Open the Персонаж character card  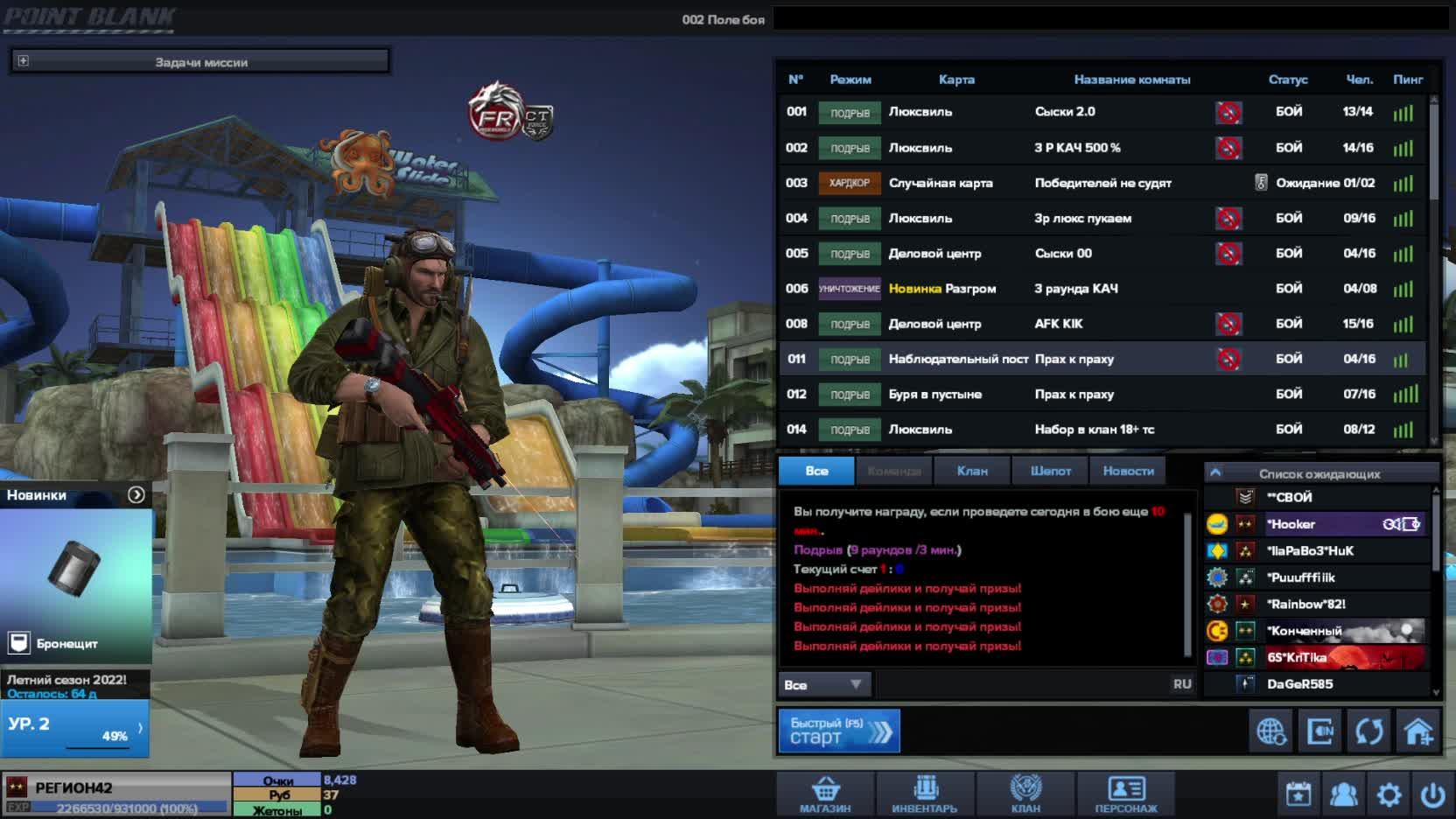(x=1126, y=794)
